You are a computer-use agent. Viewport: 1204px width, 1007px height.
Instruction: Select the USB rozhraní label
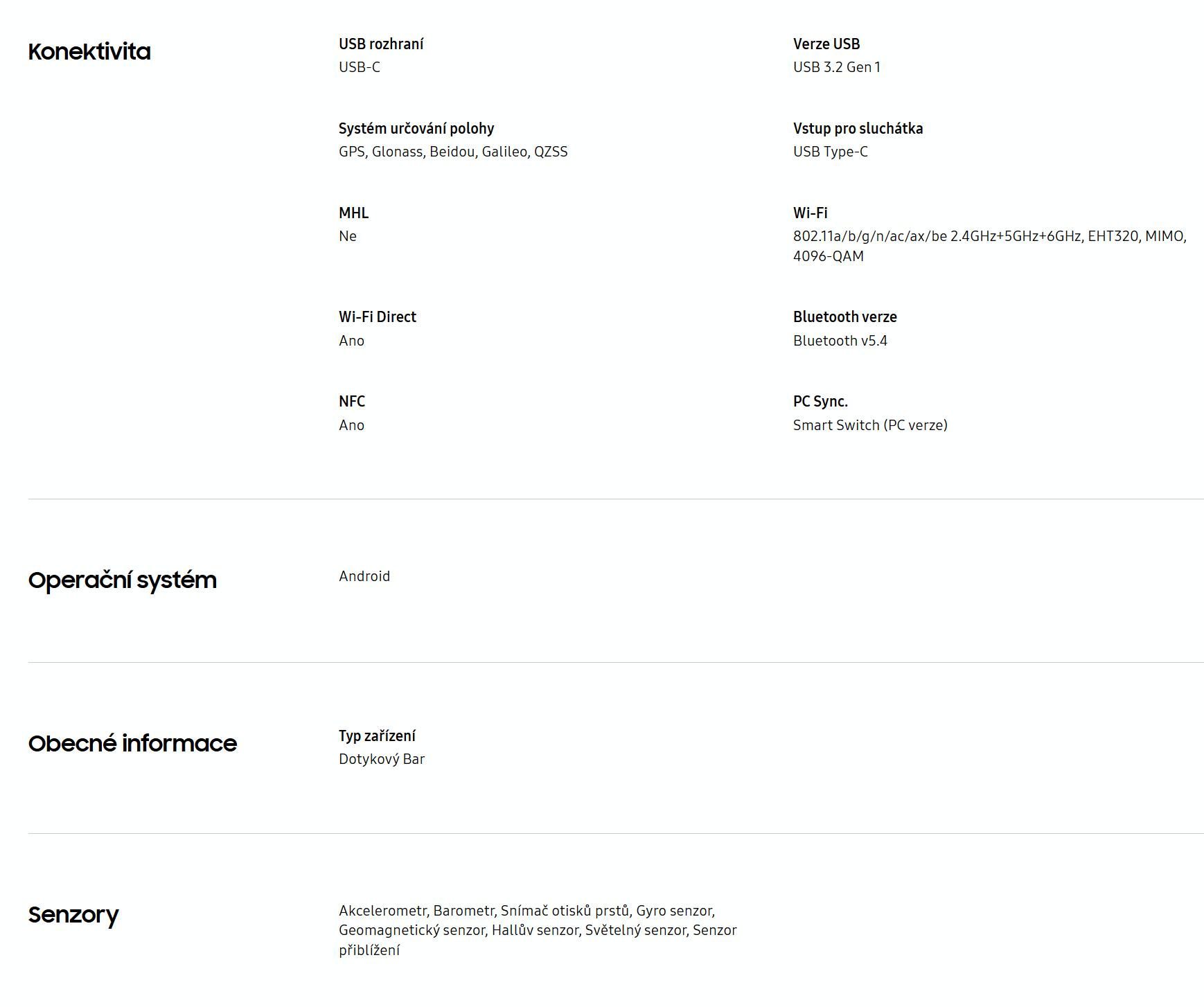381,44
